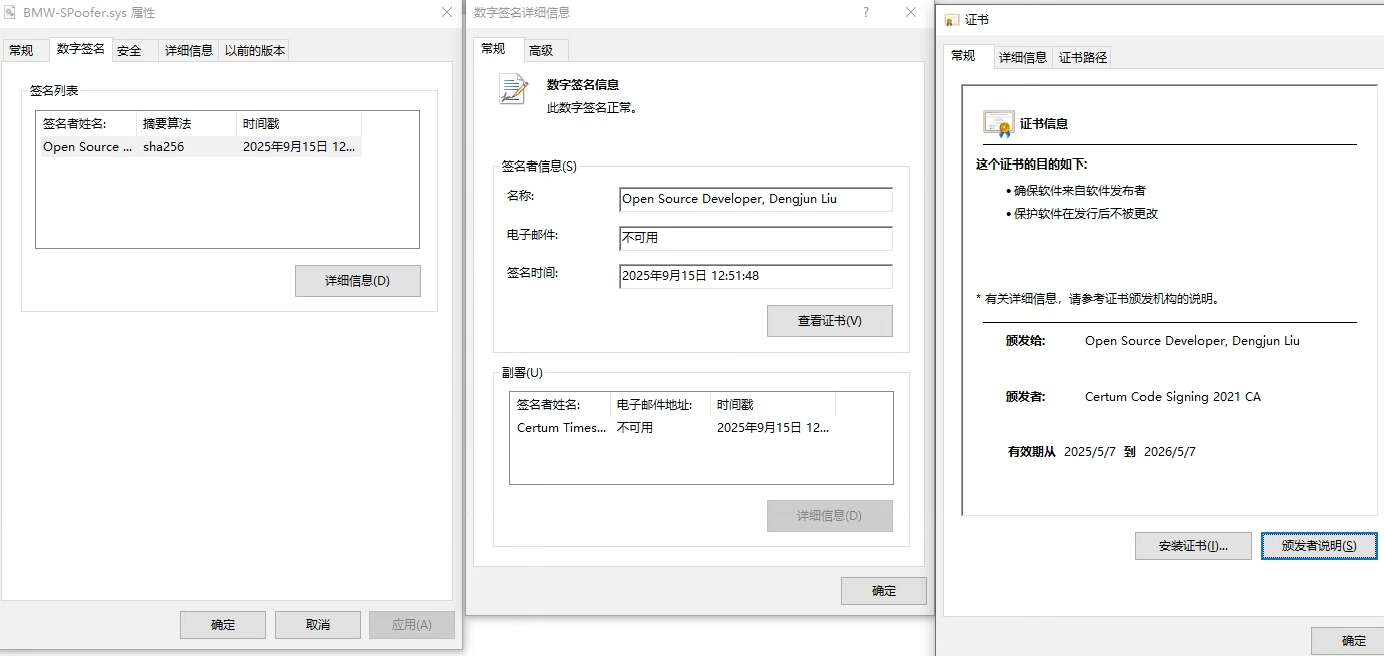Click 确定 in signature details dialog

884,591
